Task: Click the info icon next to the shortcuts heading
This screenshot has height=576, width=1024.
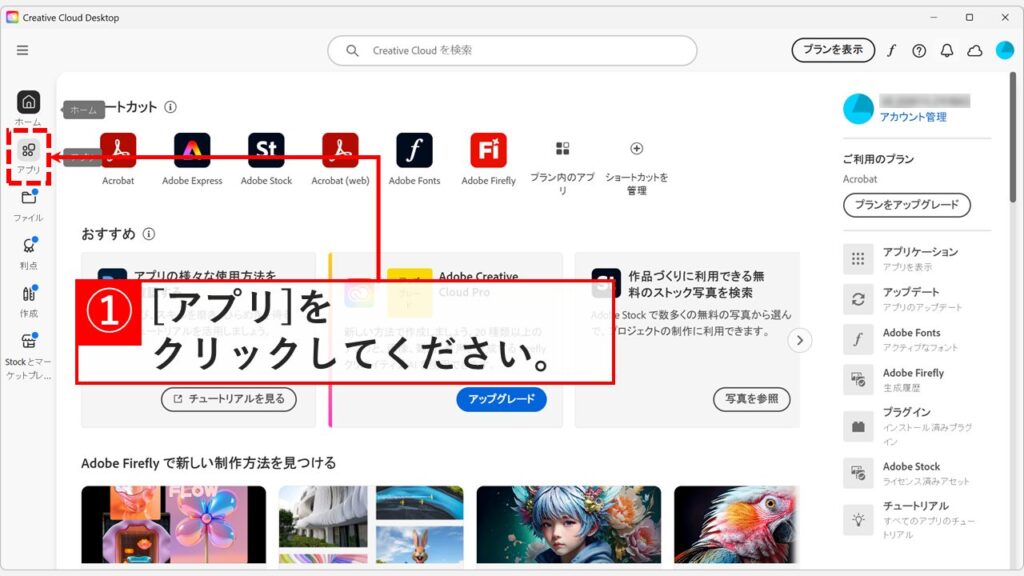Action: 170,107
